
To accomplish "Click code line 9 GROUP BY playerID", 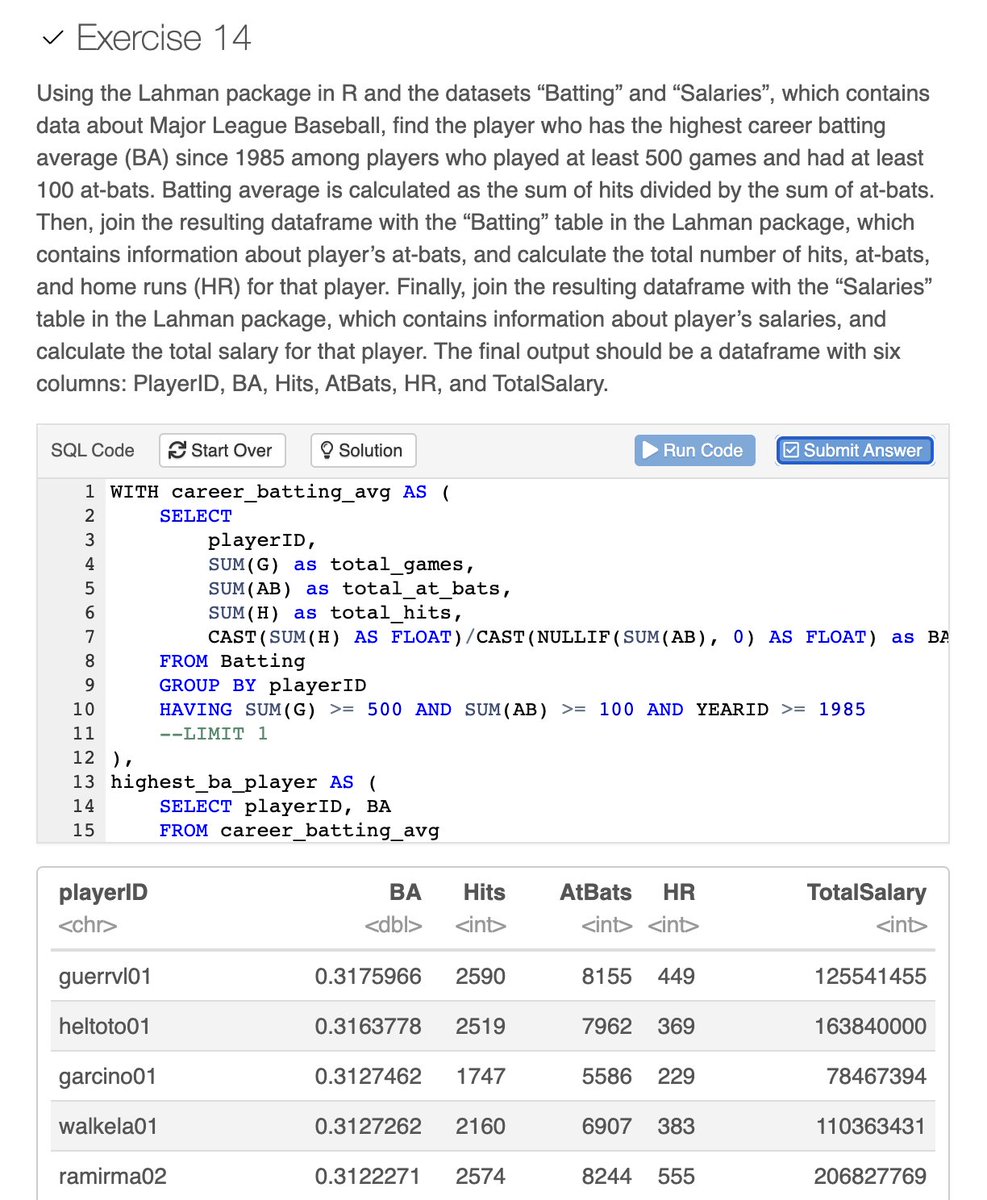I will click(x=263, y=685).
